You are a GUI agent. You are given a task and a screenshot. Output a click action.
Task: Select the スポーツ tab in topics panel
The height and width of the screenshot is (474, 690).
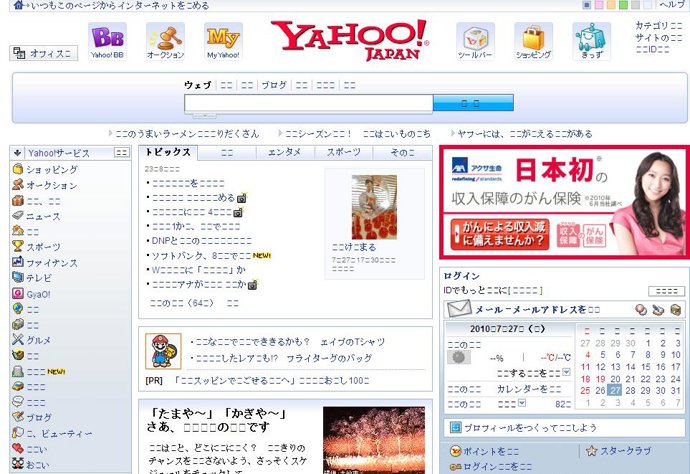point(344,152)
